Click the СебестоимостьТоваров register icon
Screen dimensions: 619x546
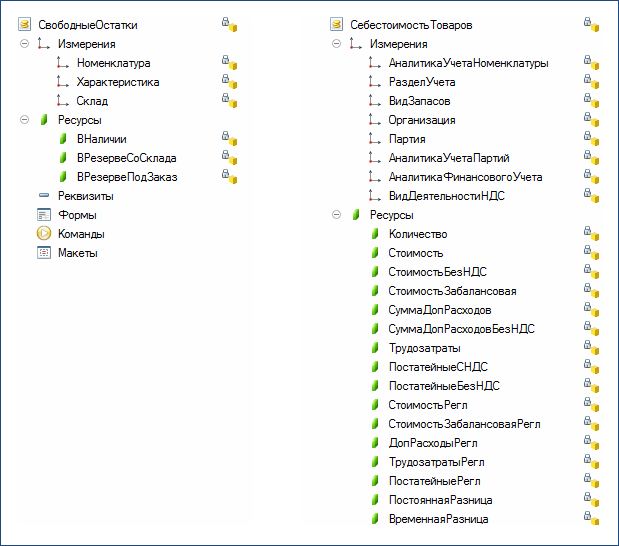[337, 24]
